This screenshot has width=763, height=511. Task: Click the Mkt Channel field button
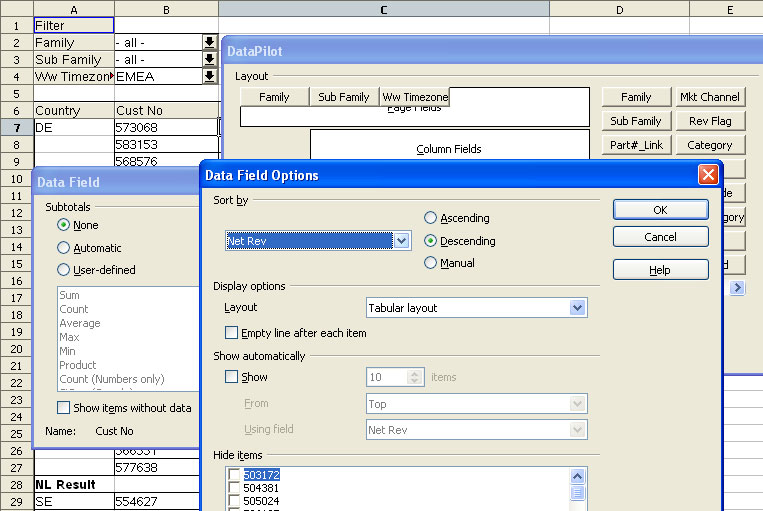[x=710, y=97]
